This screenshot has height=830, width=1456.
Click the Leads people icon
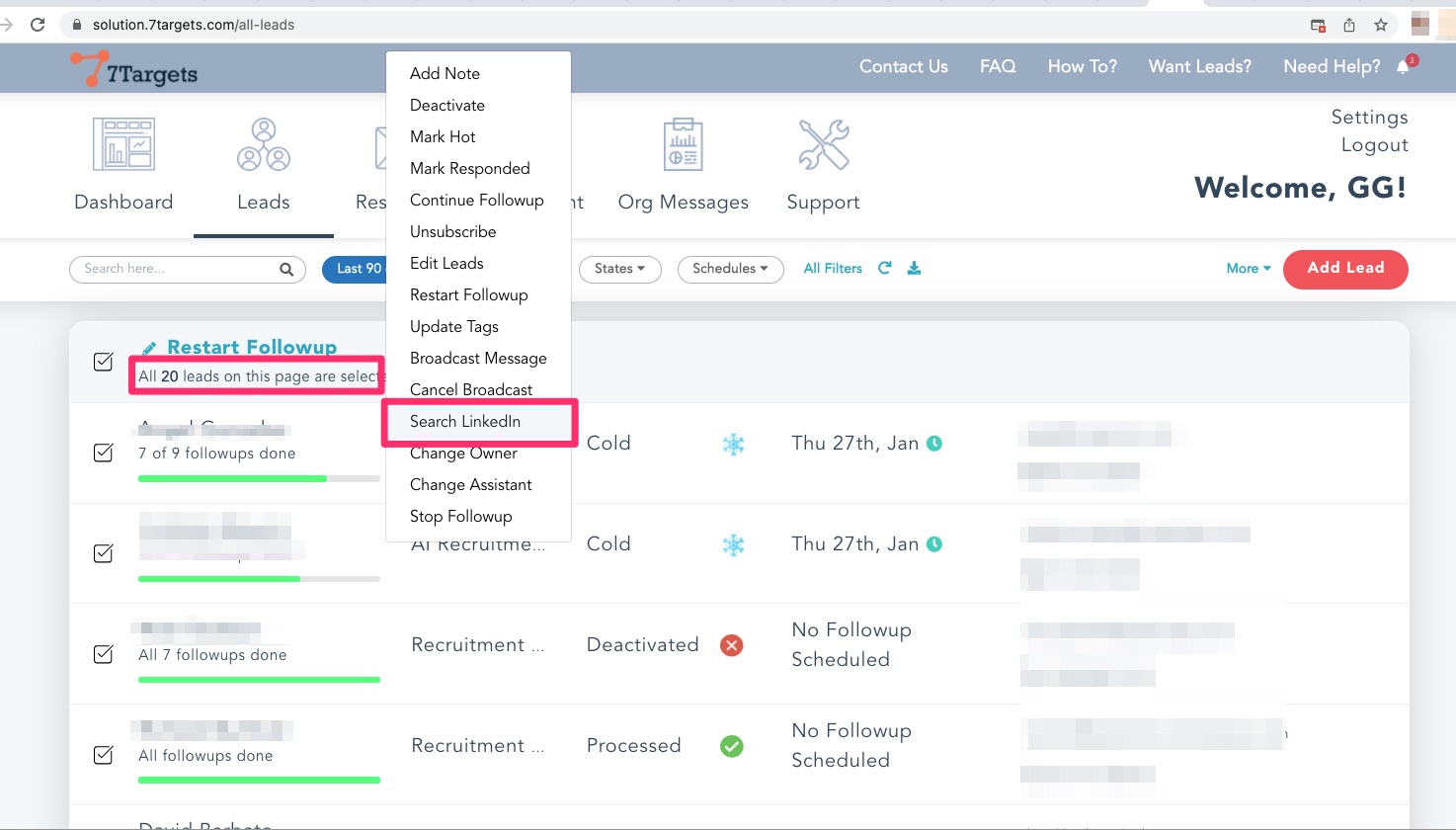pos(263,144)
